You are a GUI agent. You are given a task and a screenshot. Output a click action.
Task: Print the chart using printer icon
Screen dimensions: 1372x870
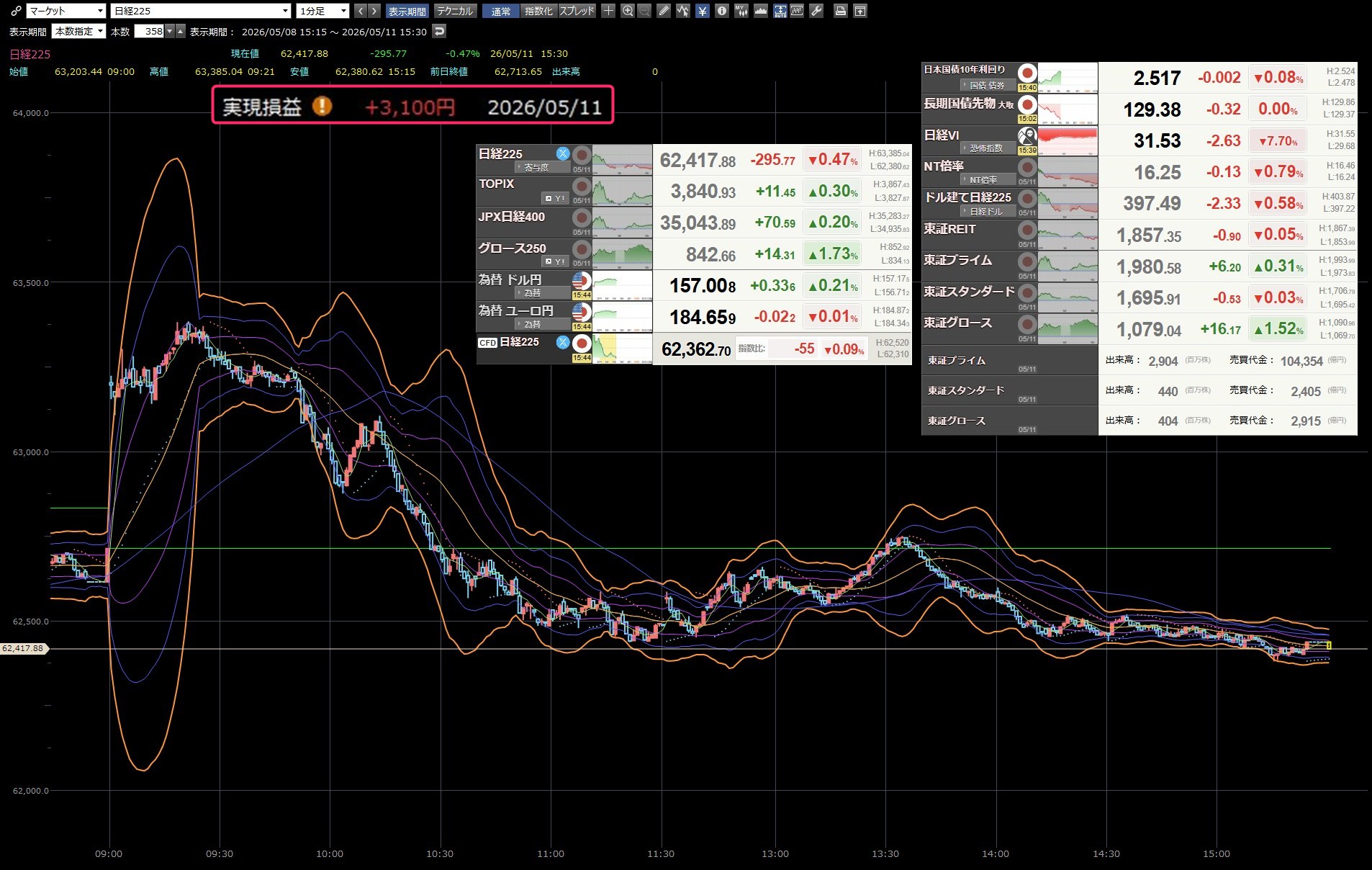click(840, 11)
